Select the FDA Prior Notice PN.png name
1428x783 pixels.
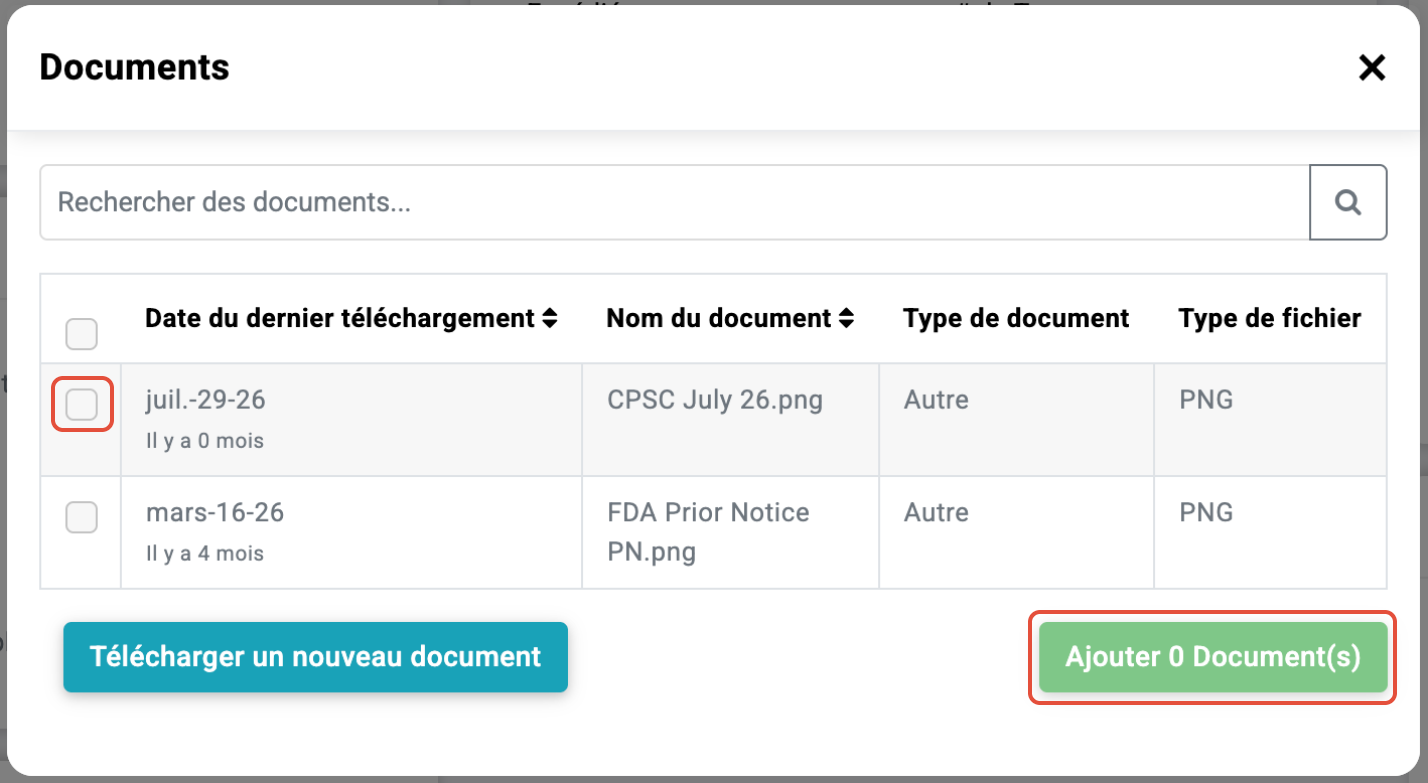point(708,532)
